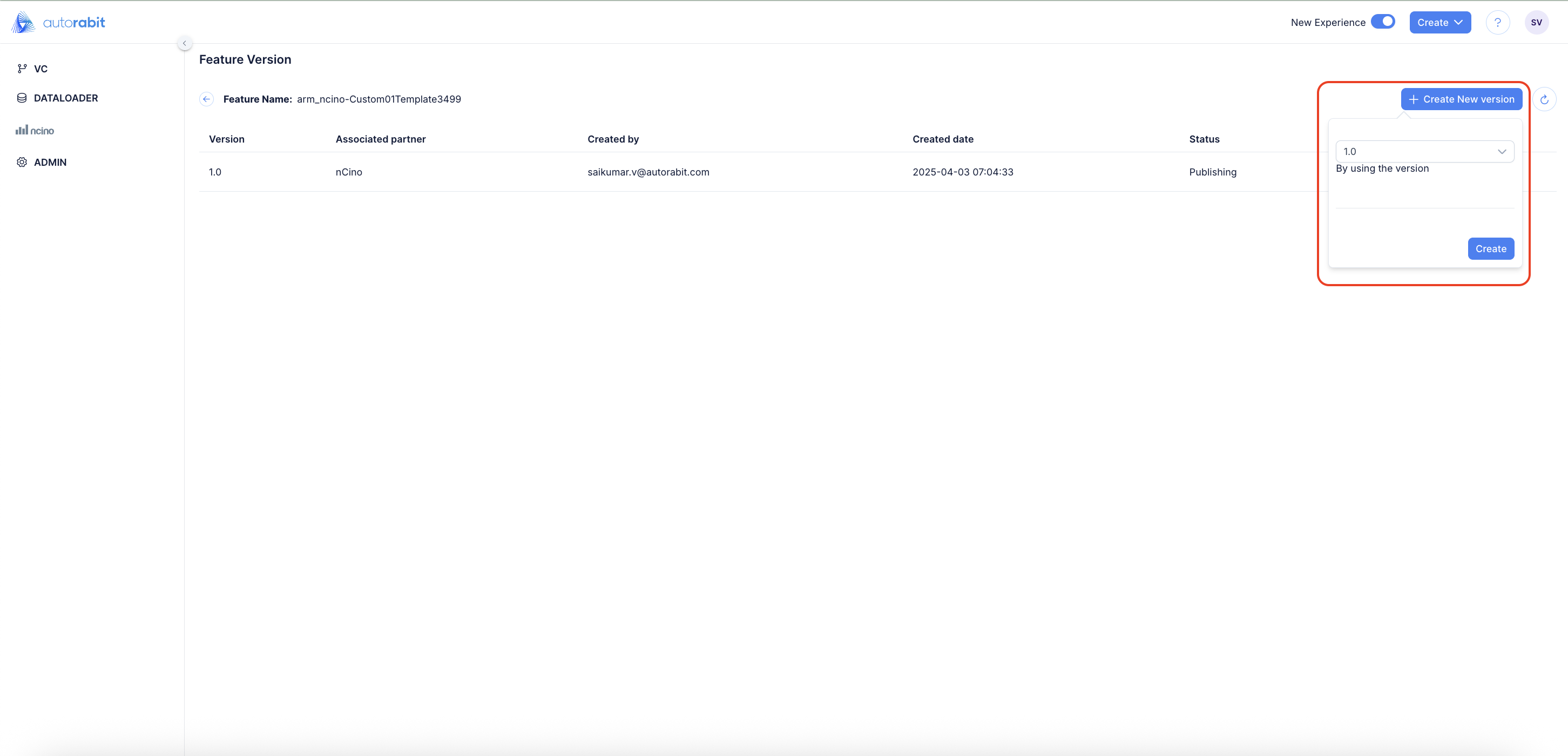Open the help question mark icon
This screenshot has height=756, width=1568.
1497,23
